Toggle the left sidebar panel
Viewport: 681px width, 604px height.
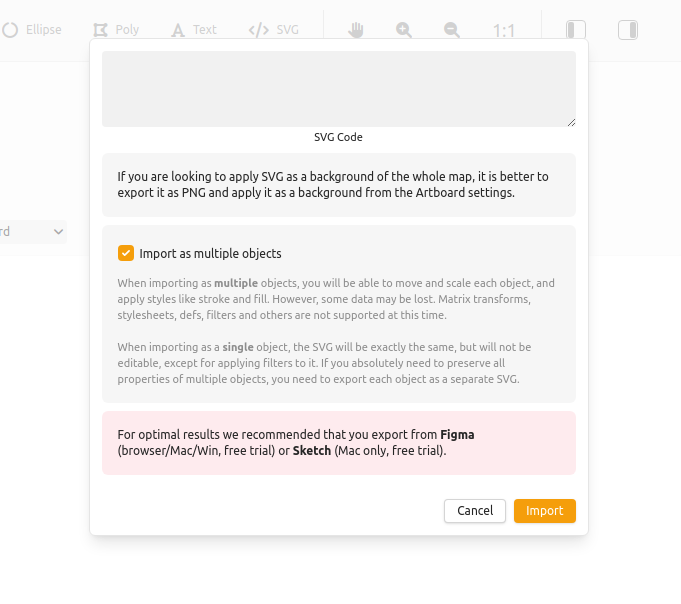point(576,30)
